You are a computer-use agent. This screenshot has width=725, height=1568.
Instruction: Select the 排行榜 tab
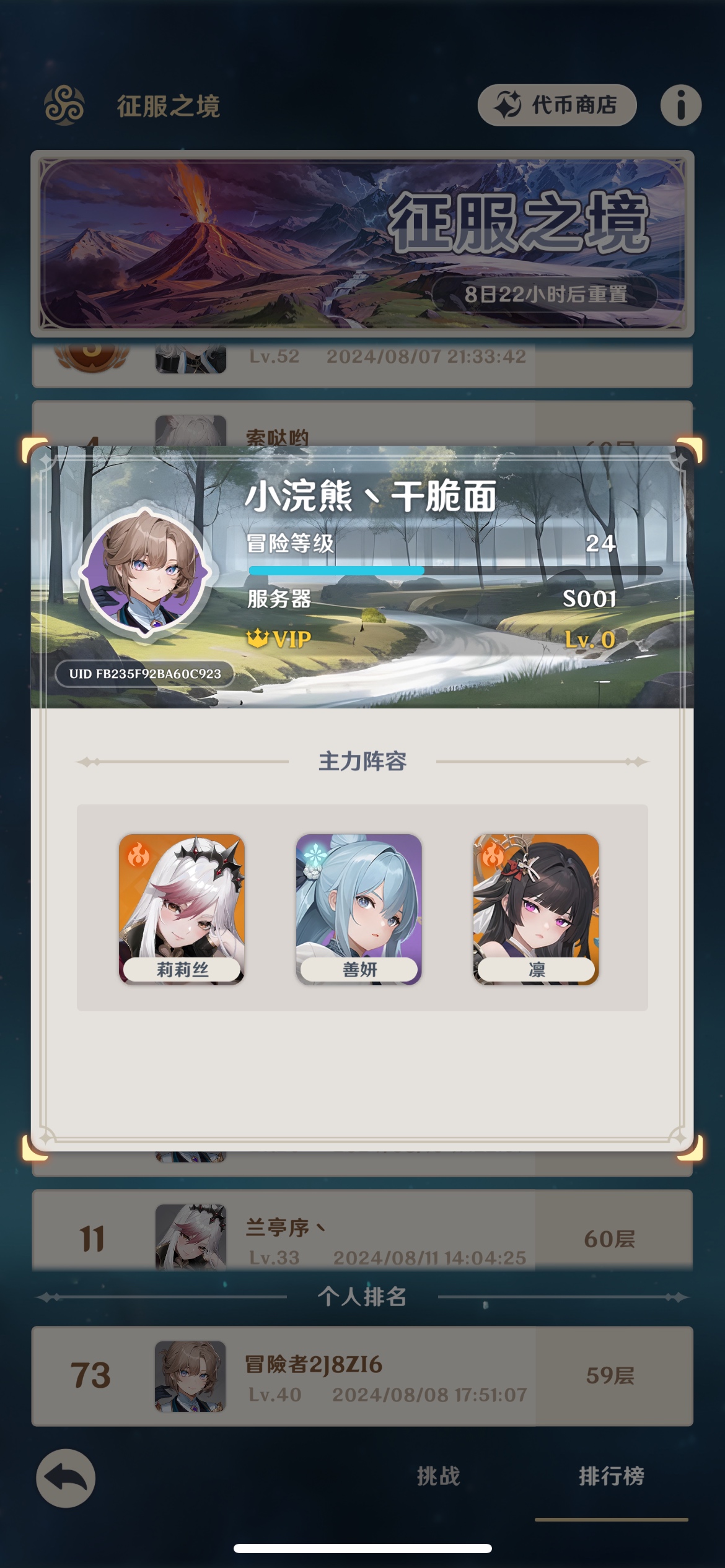pos(612,1476)
